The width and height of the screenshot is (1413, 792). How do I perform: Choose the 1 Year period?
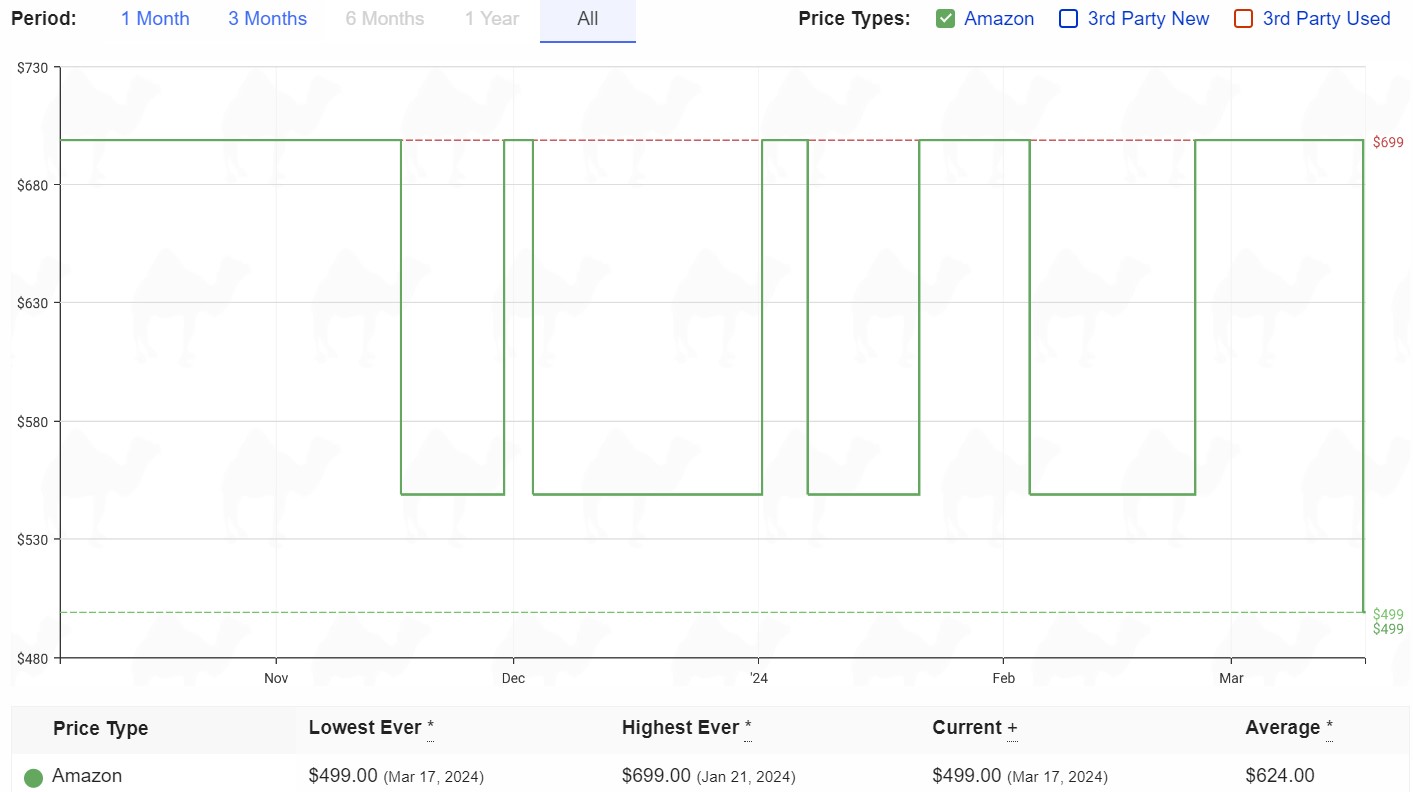[492, 19]
